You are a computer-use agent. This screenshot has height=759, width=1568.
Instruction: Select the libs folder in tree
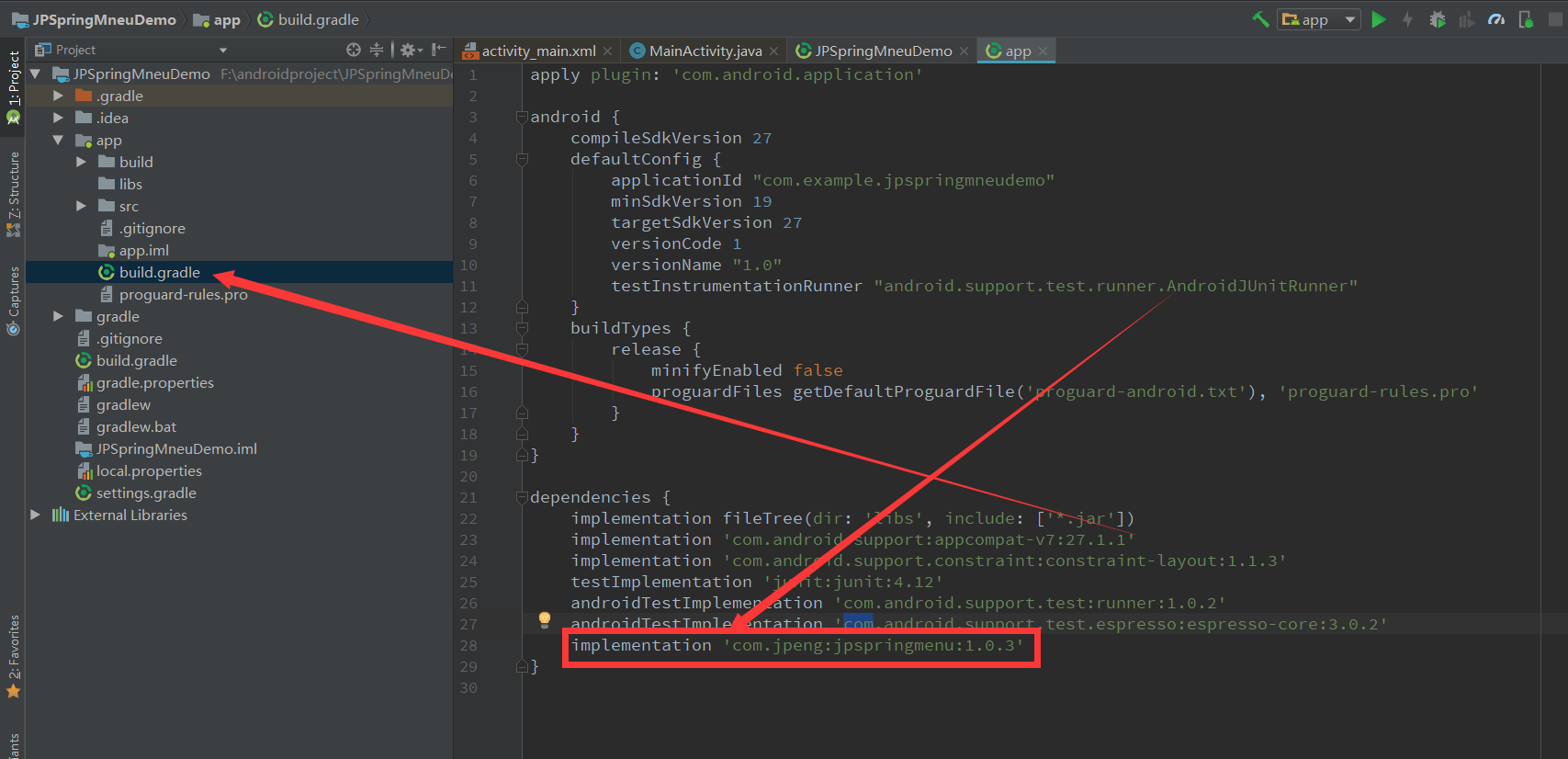coord(120,184)
